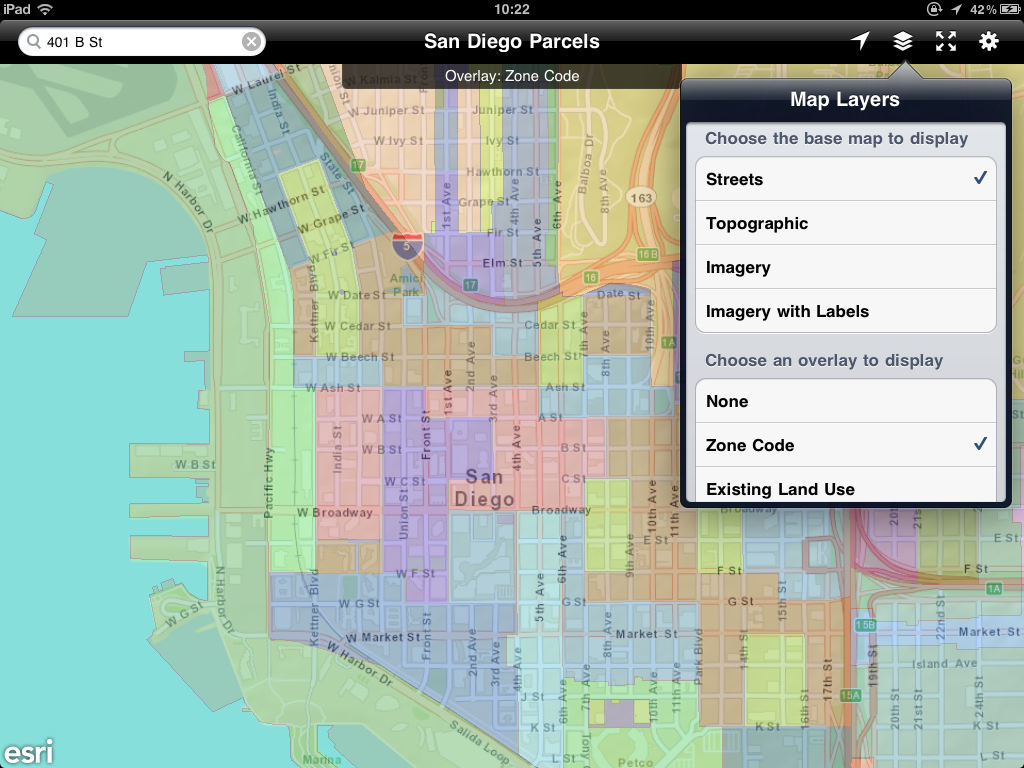
Task: Tap the exit 15B marker on the map
Action: coord(865,625)
